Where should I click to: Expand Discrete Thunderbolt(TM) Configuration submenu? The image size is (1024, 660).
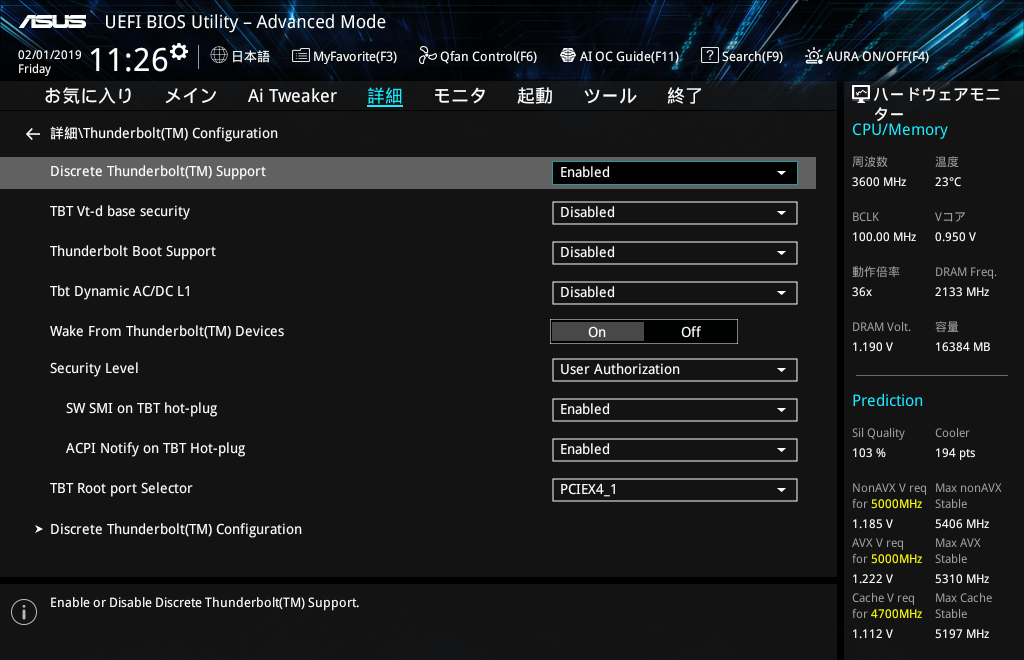point(176,529)
